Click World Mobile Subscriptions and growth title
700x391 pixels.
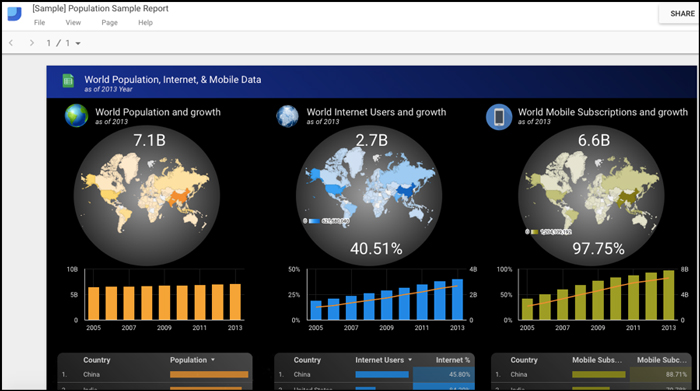(603, 112)
